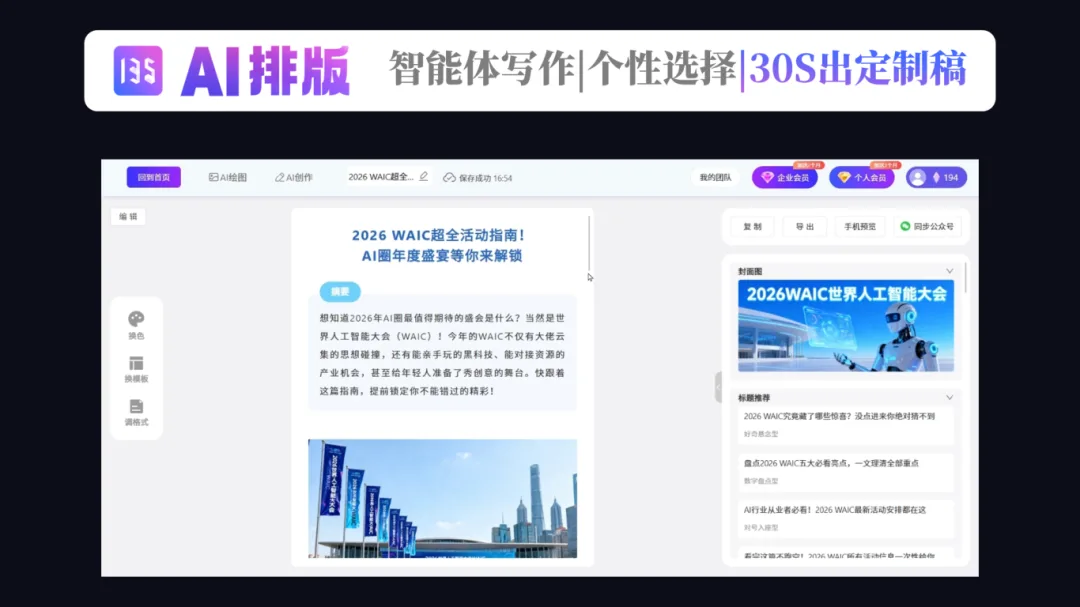Click the summary paragraph starting 想知道2026年
1080x607 pixels.
point(442,354)
